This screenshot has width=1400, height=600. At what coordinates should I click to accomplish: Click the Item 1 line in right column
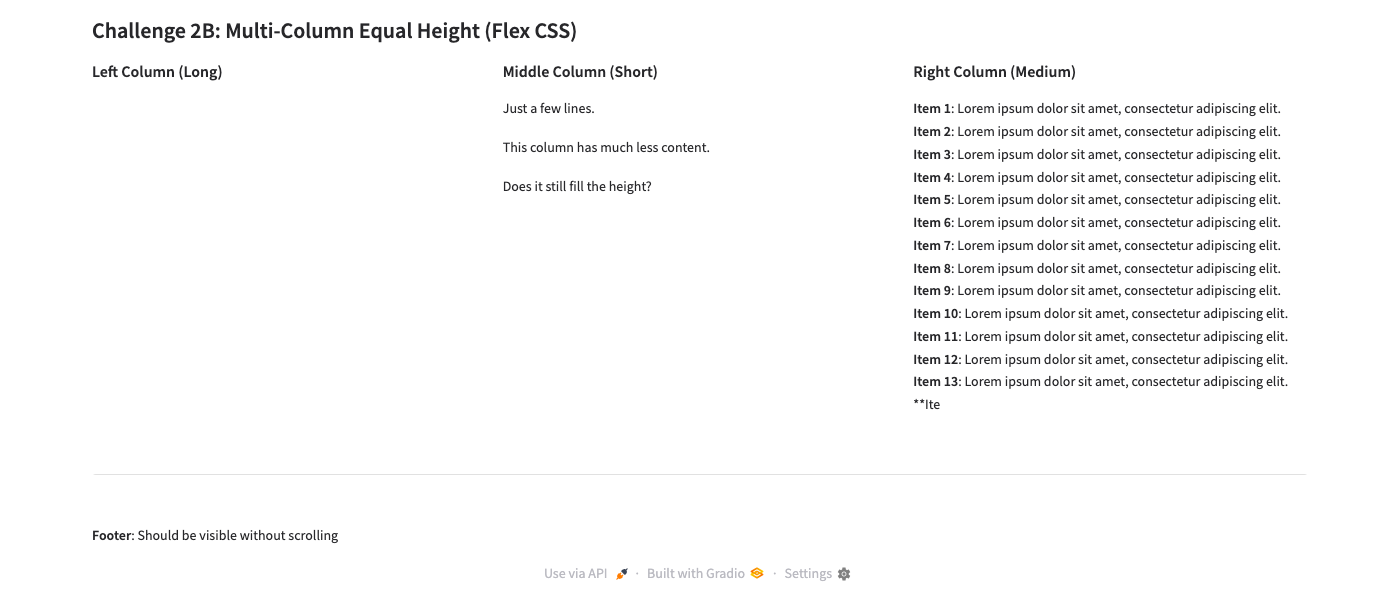coord(1096,109)
